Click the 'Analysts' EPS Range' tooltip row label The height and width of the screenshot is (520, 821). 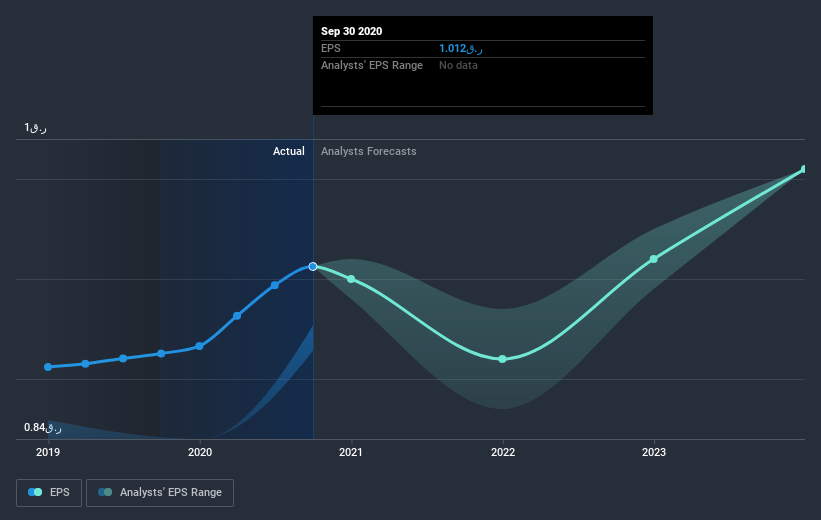coord(372,65)
